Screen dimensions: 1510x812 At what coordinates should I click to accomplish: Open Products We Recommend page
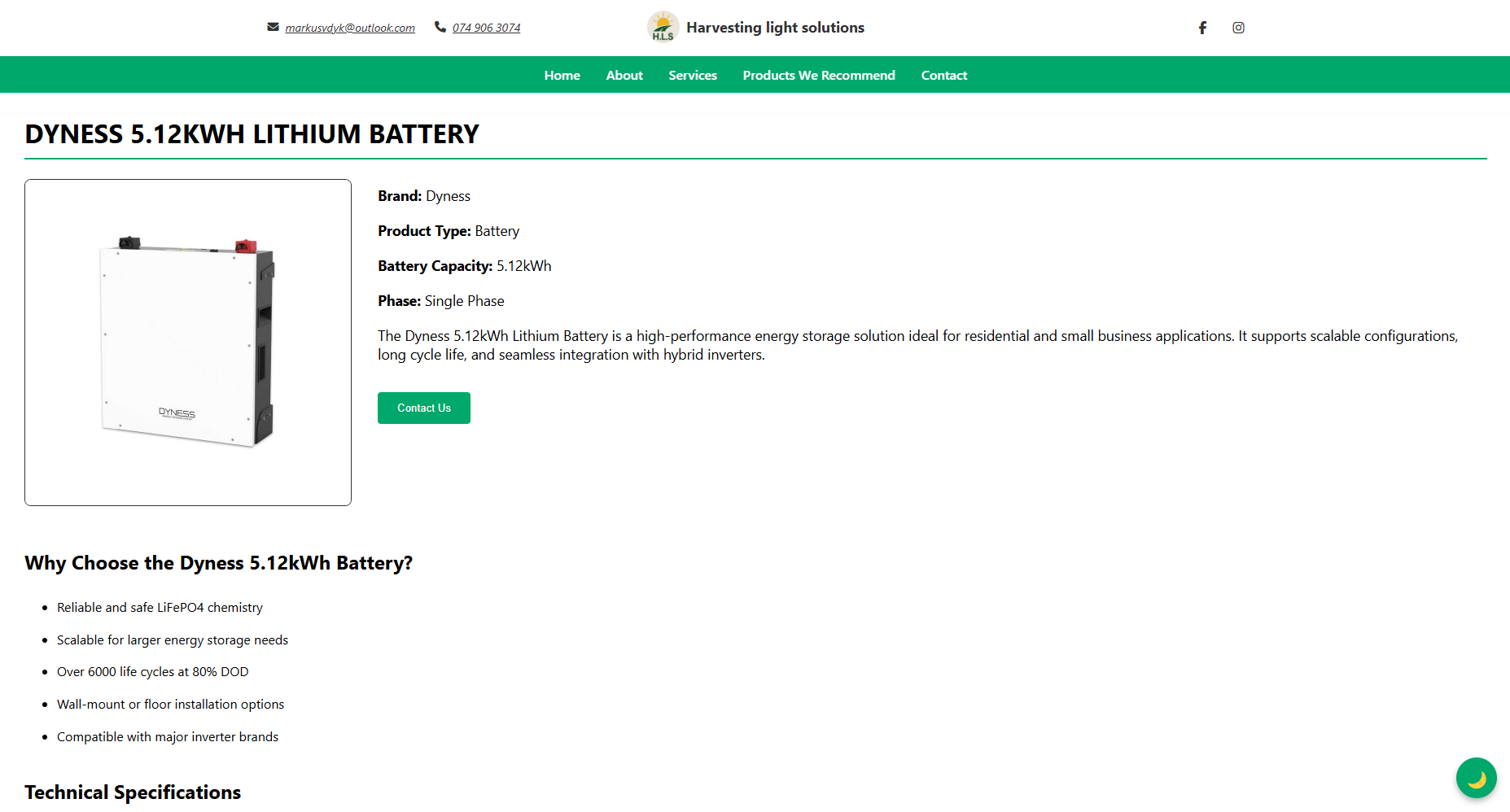[x=819, y=75]
